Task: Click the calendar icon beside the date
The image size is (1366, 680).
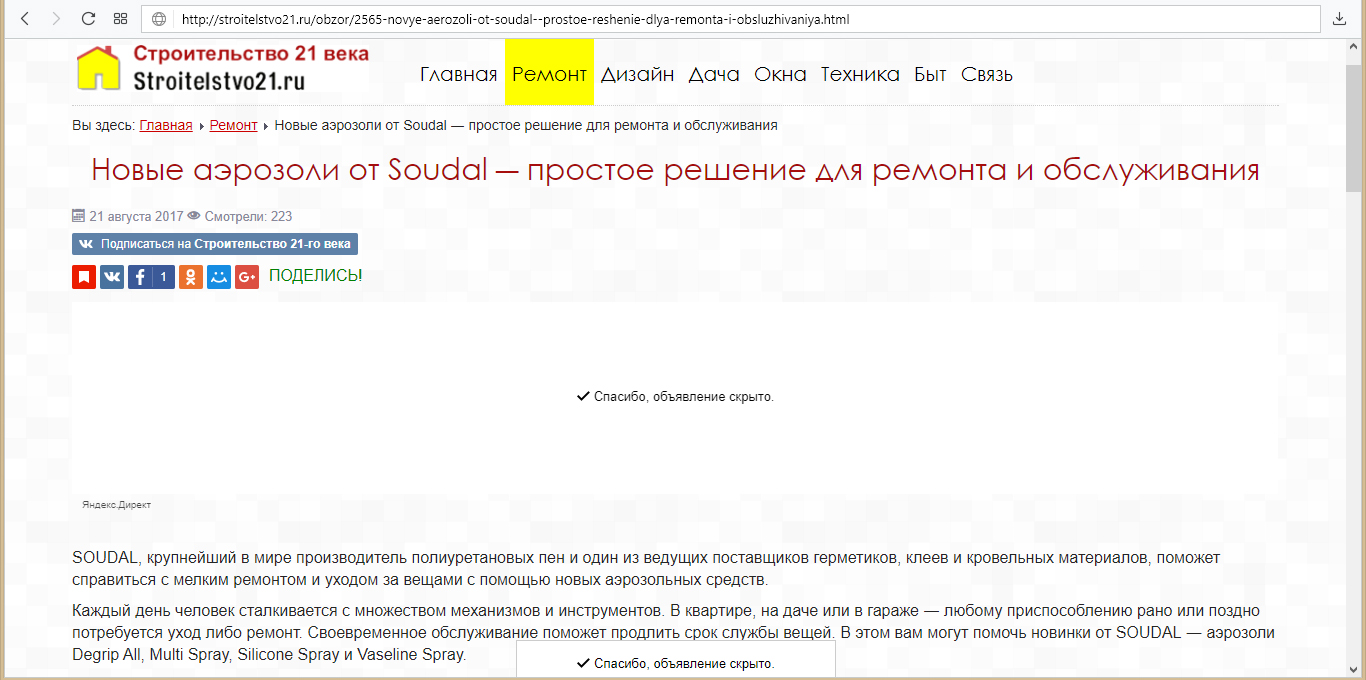Action: (78, 215)
